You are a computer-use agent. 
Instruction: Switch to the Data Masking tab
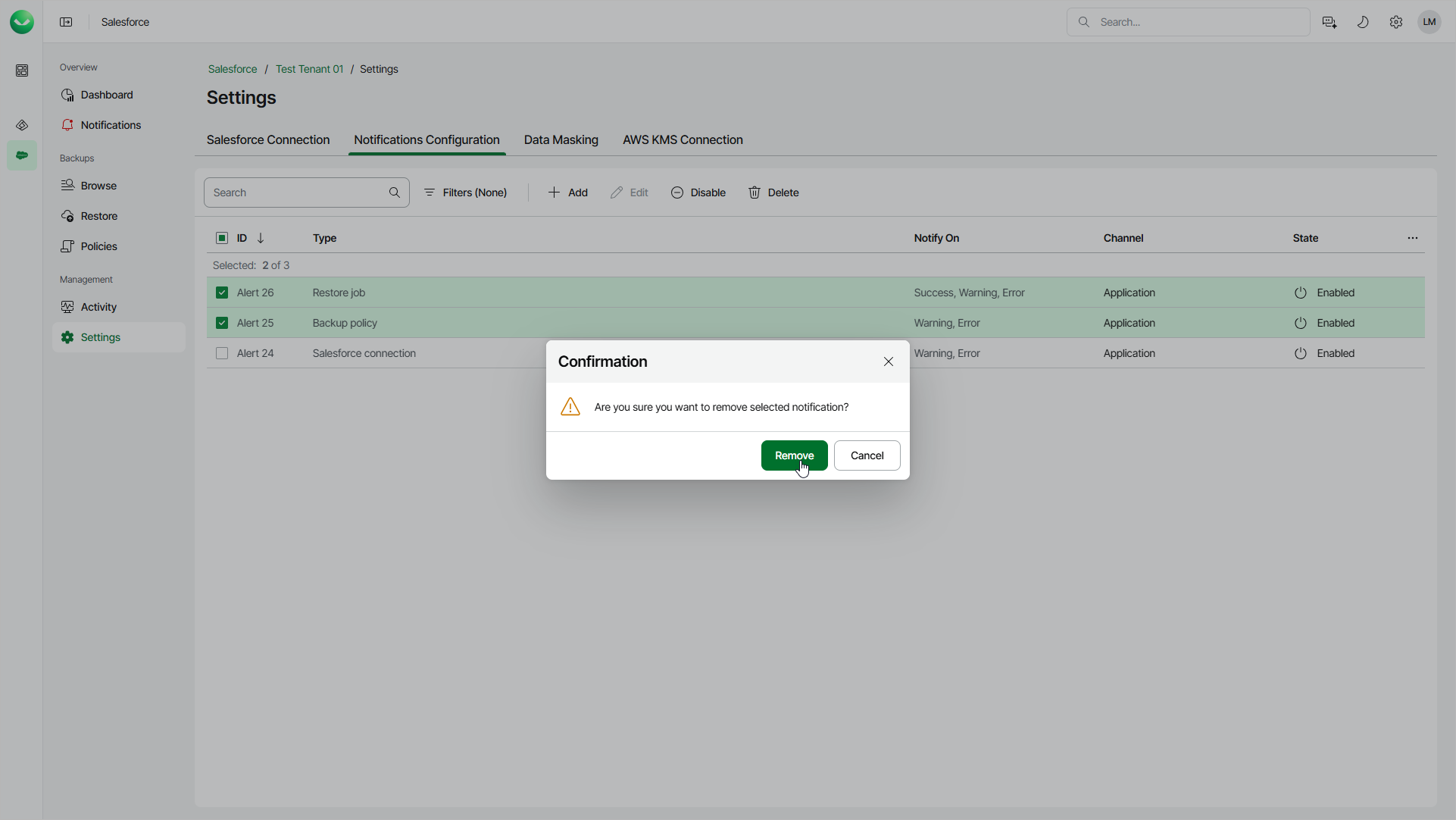[561, 140]
